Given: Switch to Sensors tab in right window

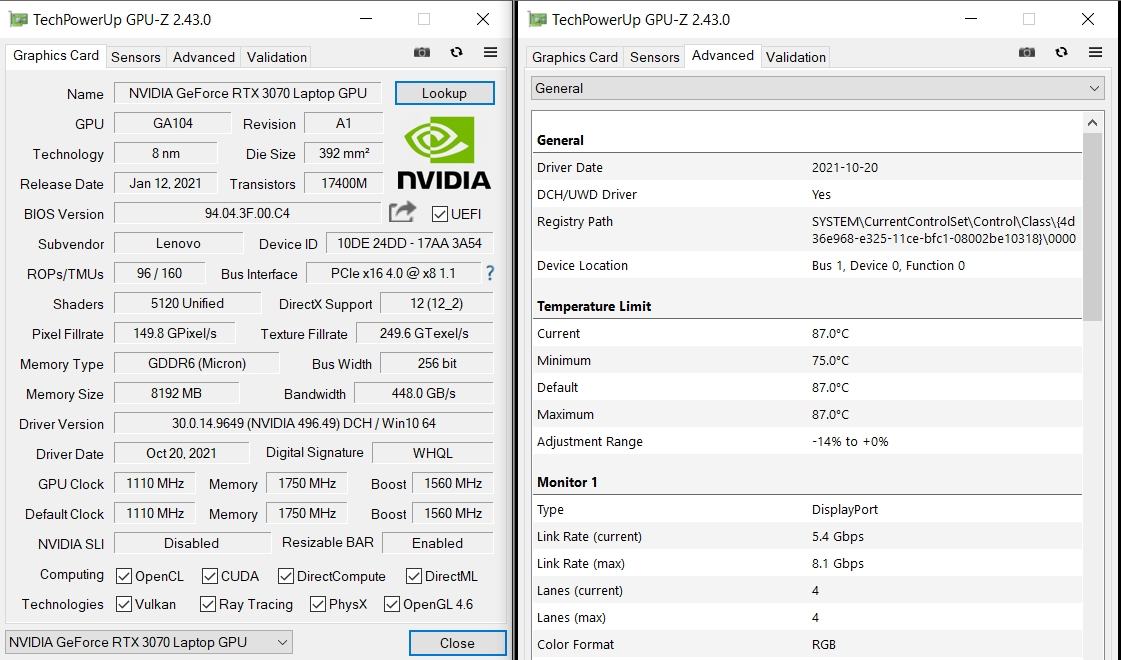Looking at the screenshot, I should pyautogui.click(x=654, y=57).
